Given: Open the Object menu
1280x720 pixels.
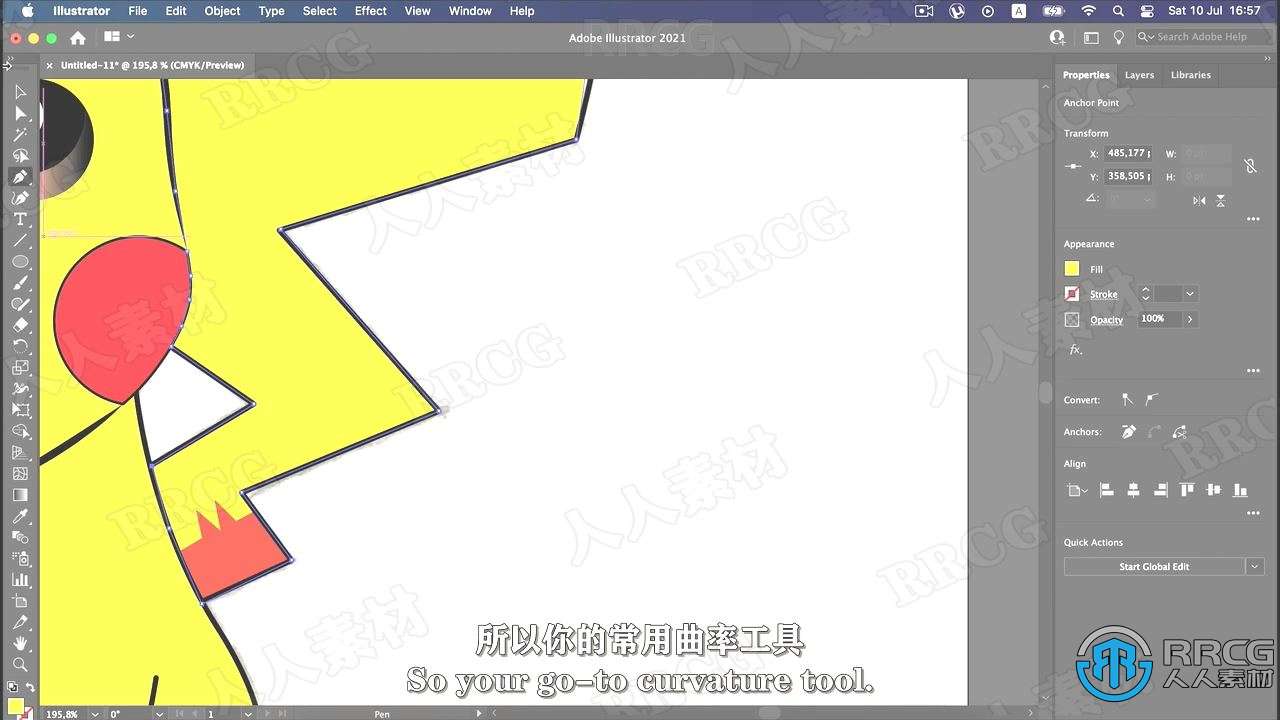Looking at the screenshot, I should pos(222,11).
